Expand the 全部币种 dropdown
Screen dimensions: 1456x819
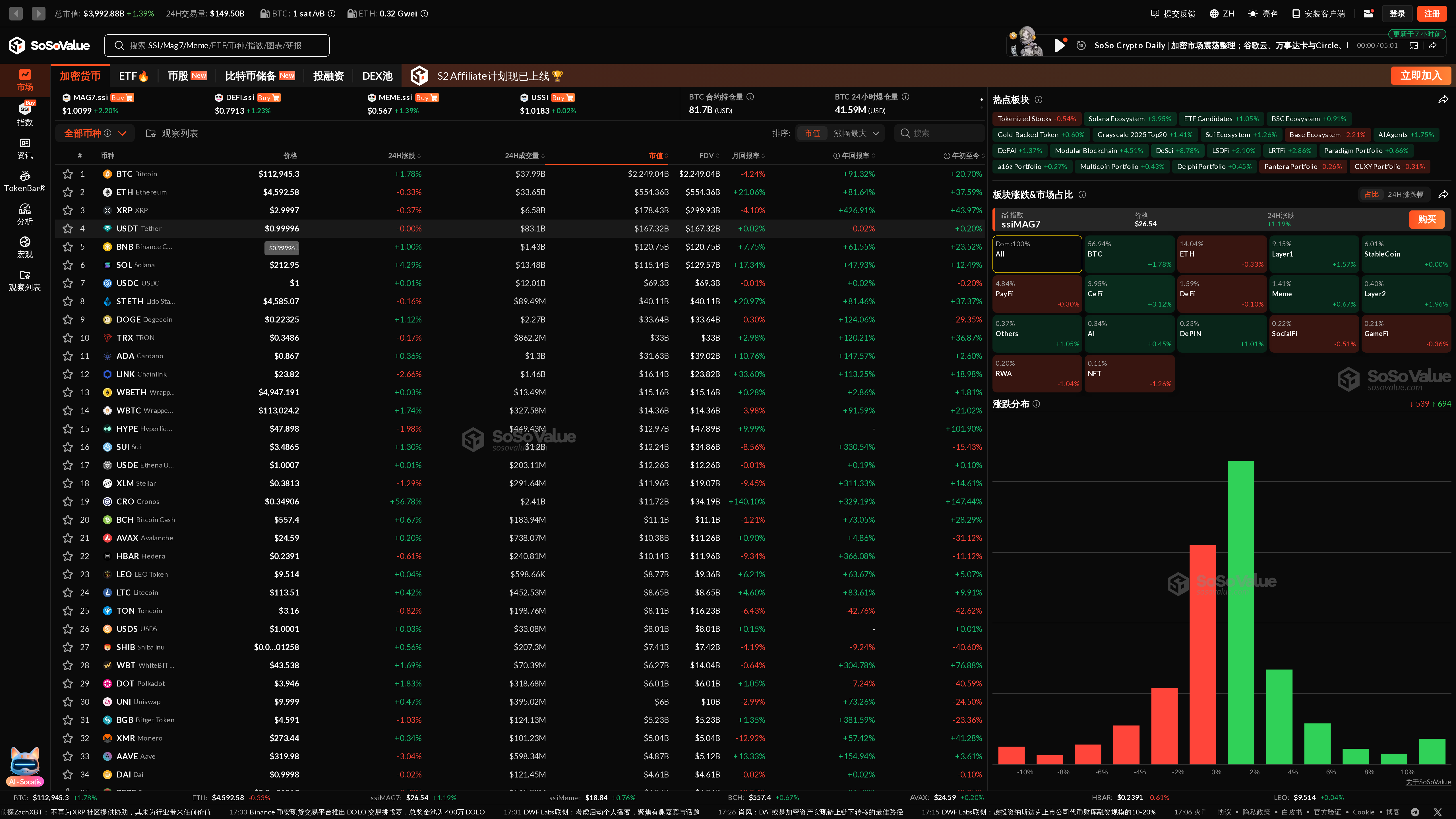[x=94, y=133]
